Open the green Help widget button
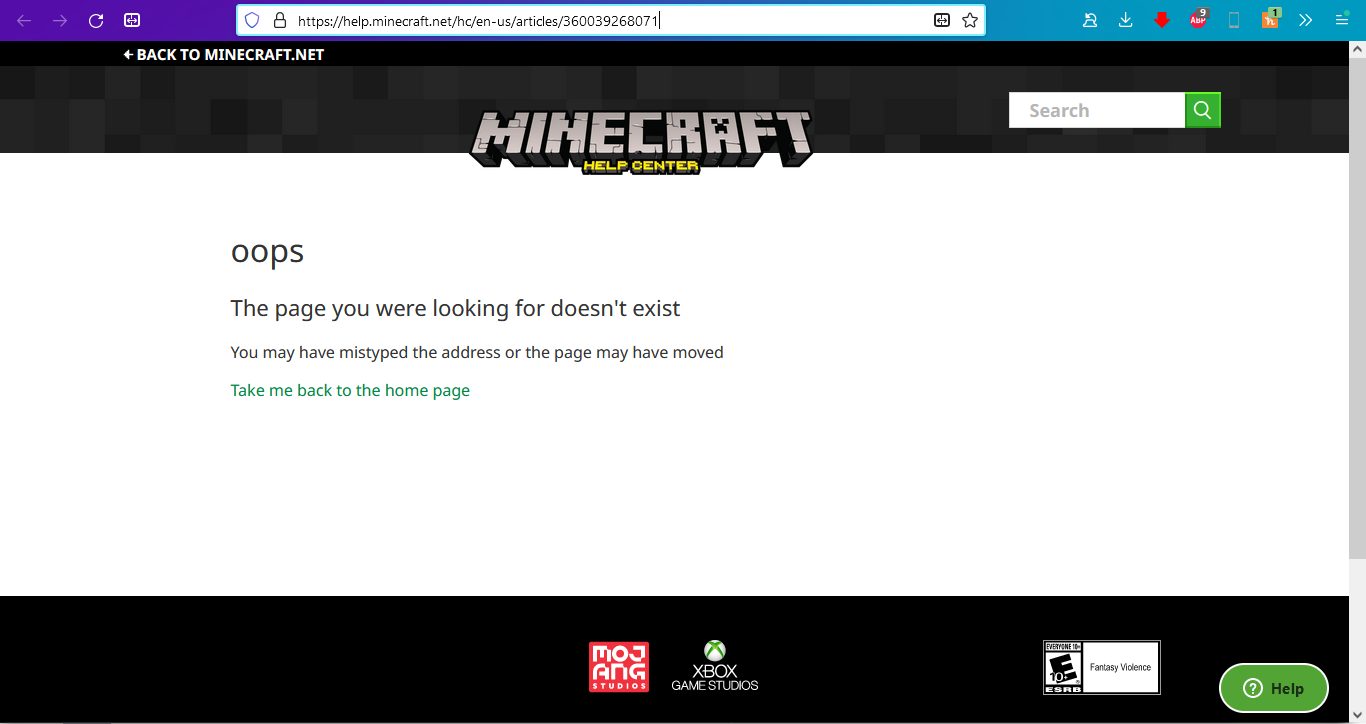This screenshot has height=724, width=1366. pyautogui.click(x=1274, y=688)
